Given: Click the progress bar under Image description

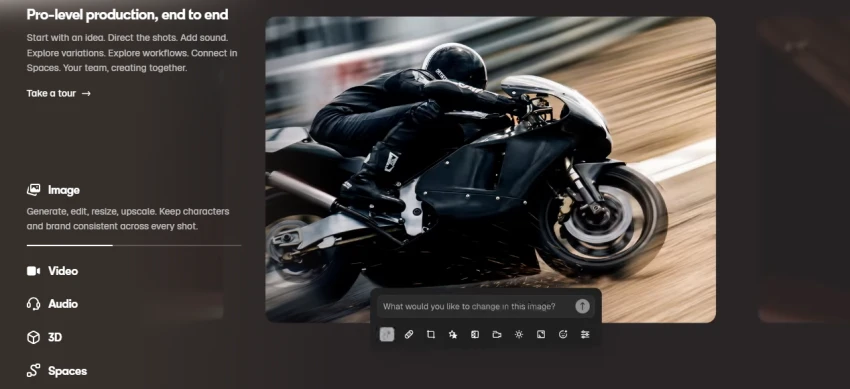Looking at the screenshot, I should [x=134, y=245].
